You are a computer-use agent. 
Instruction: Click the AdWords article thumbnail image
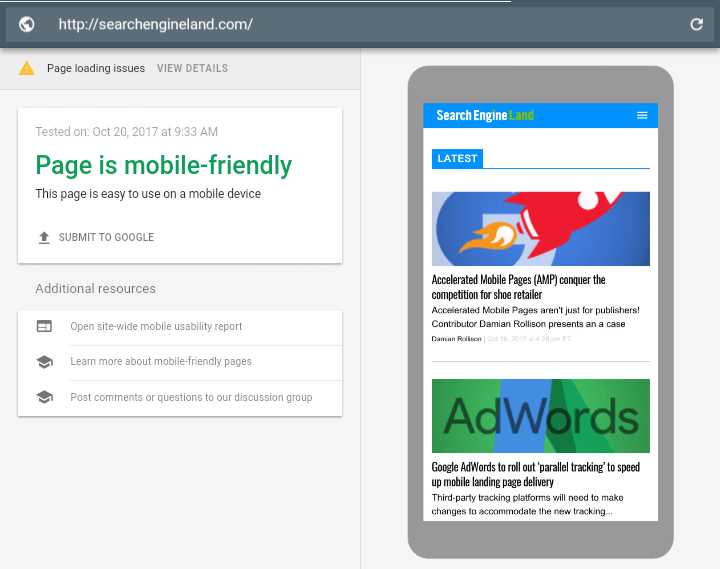point(540,416)
